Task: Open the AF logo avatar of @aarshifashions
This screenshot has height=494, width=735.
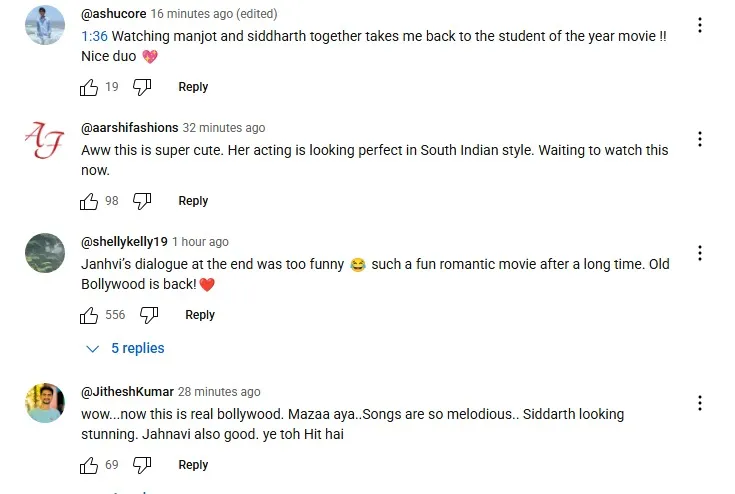Action: click(45, 139)
